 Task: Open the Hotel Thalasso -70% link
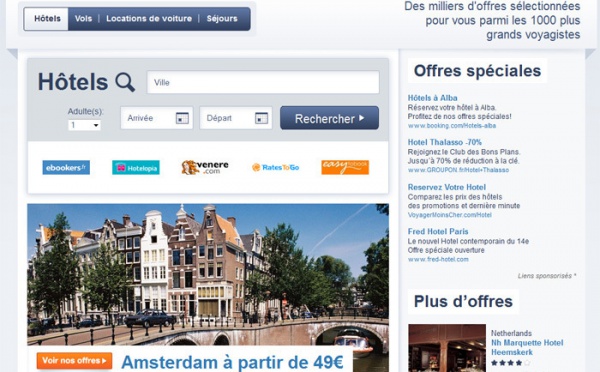coord(445,142)
